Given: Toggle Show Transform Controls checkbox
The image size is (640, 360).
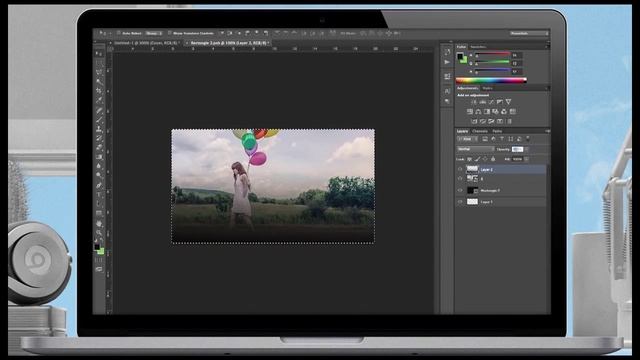Looking at the screenshot, I should 169,33.
